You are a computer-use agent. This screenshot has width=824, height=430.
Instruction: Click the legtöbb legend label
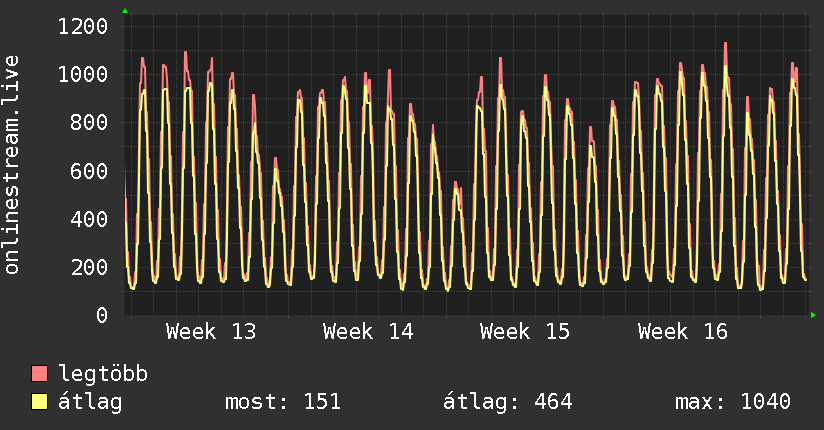(103, 374)
